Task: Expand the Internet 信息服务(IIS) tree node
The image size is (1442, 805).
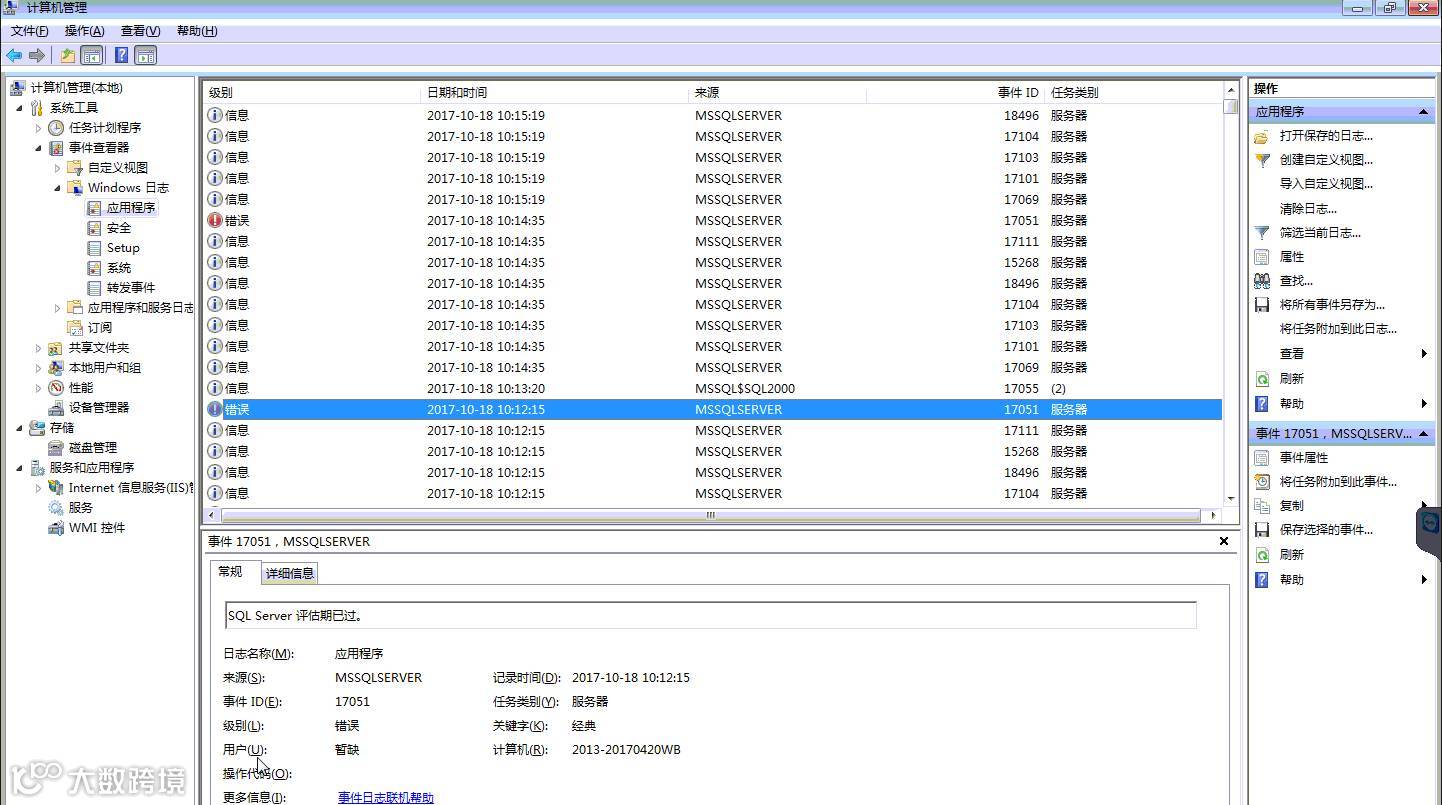Action: tap(39, 488)
